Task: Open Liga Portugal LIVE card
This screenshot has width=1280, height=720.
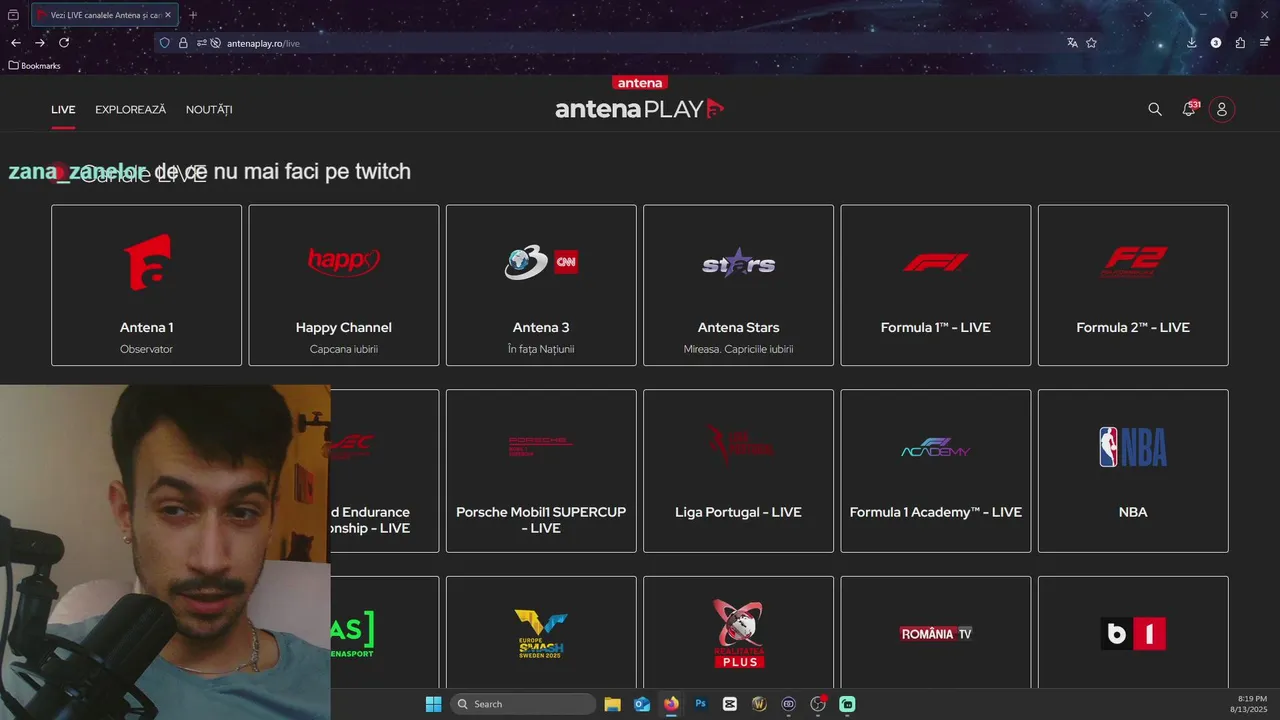Action: coord(738,471)
